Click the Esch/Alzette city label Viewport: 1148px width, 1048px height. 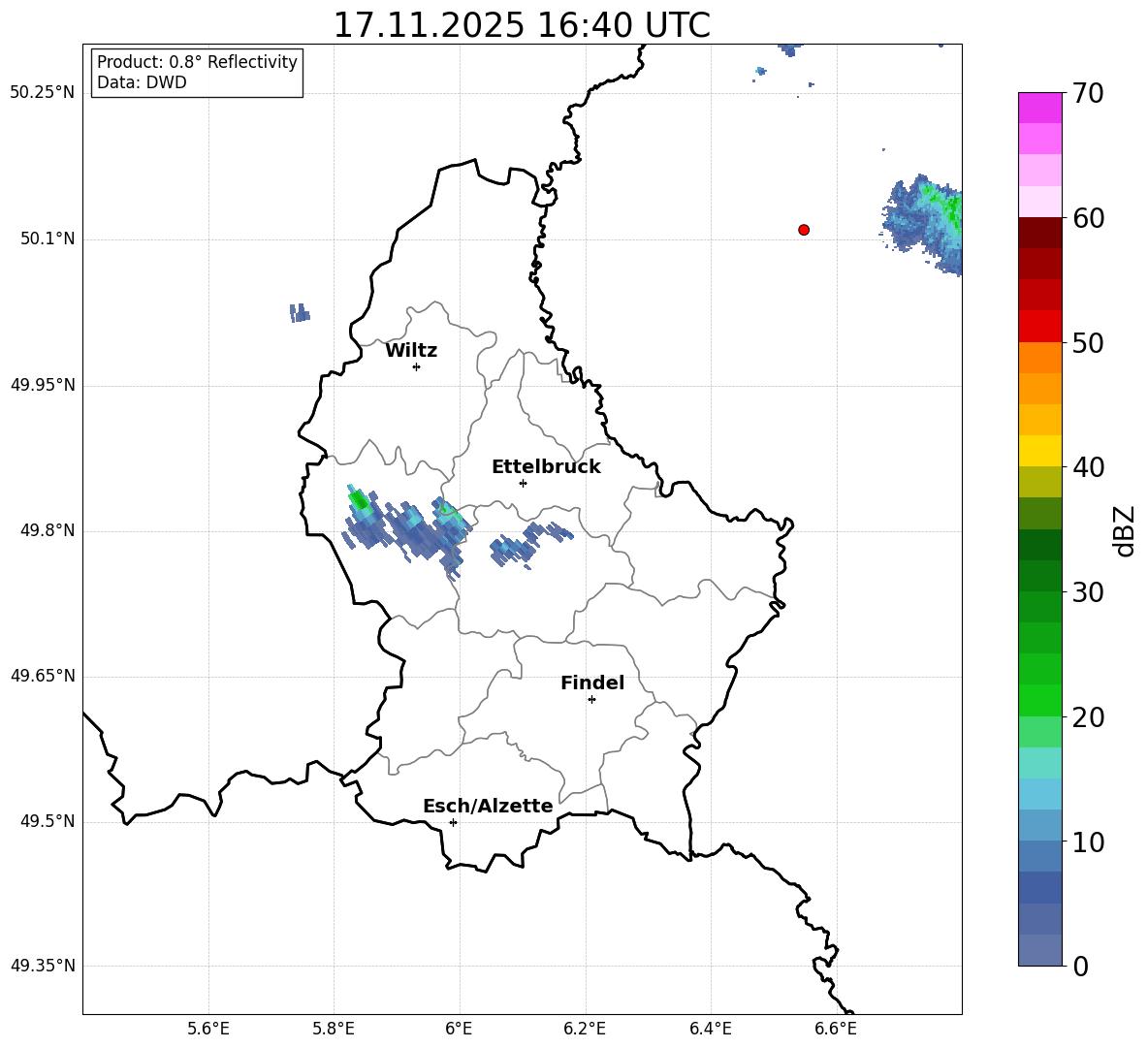coord(488,806)
